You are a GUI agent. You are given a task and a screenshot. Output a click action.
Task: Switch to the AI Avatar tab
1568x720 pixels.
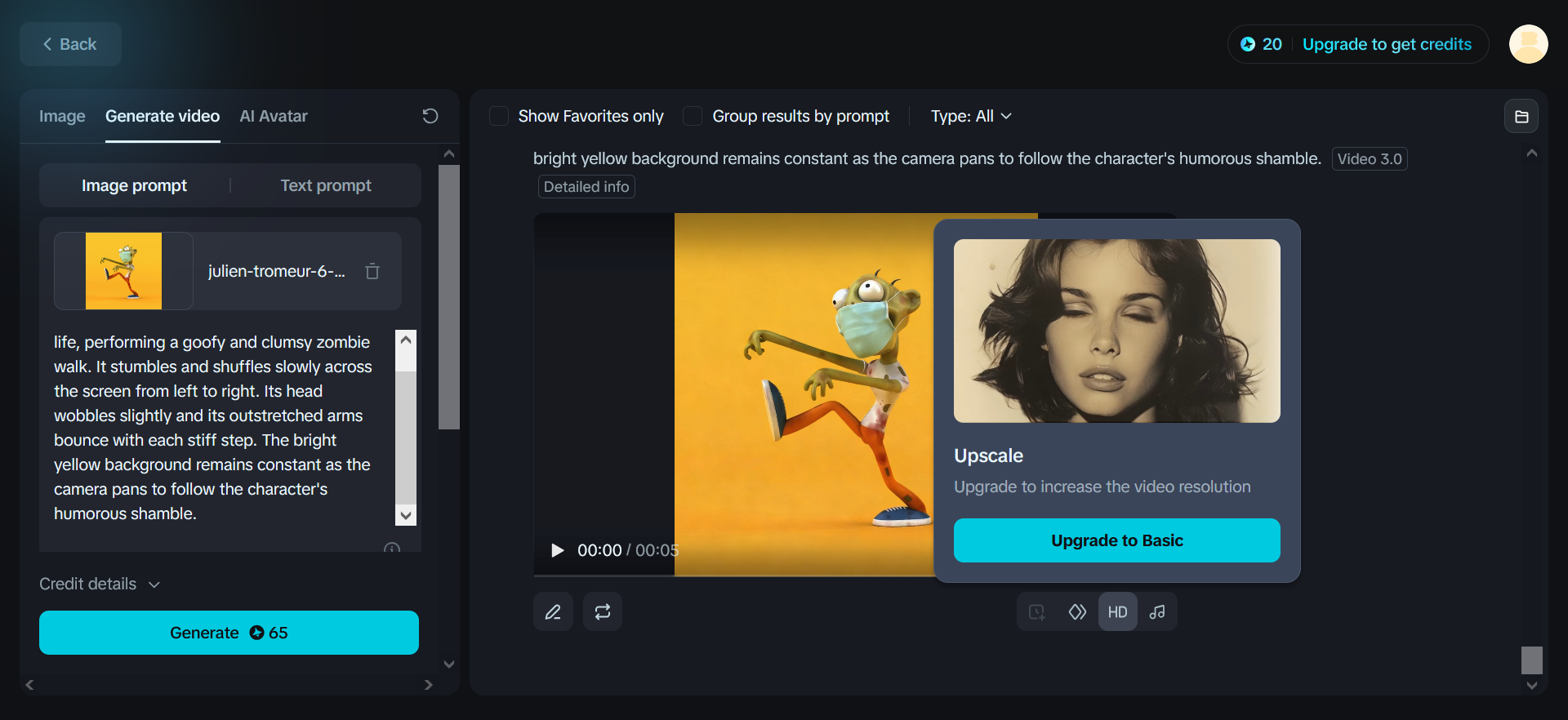click(274, 116)
